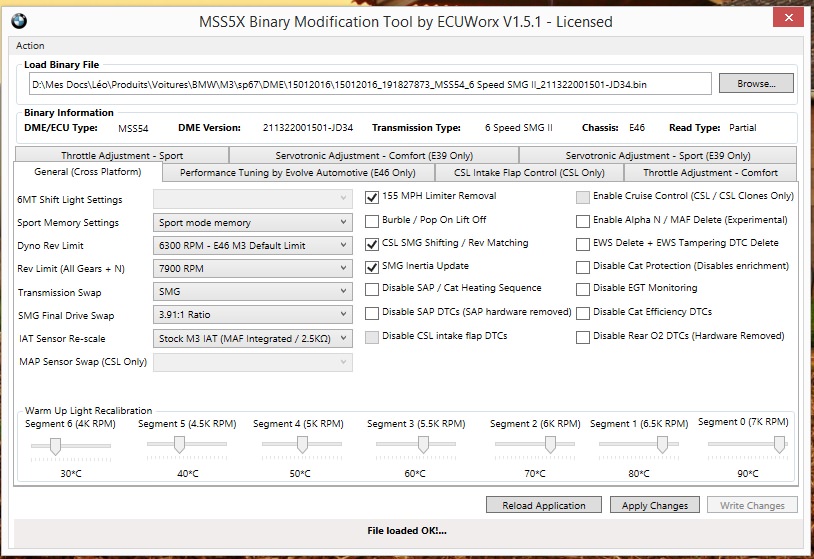Enable Burble / Pop On Lift Off

(372, 221)
